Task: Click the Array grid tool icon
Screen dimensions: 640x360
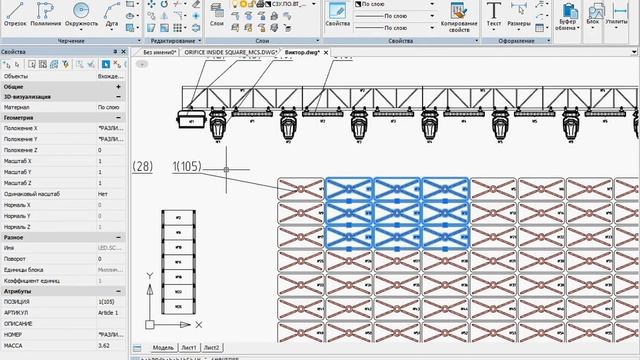Action: tap(177, 28)
